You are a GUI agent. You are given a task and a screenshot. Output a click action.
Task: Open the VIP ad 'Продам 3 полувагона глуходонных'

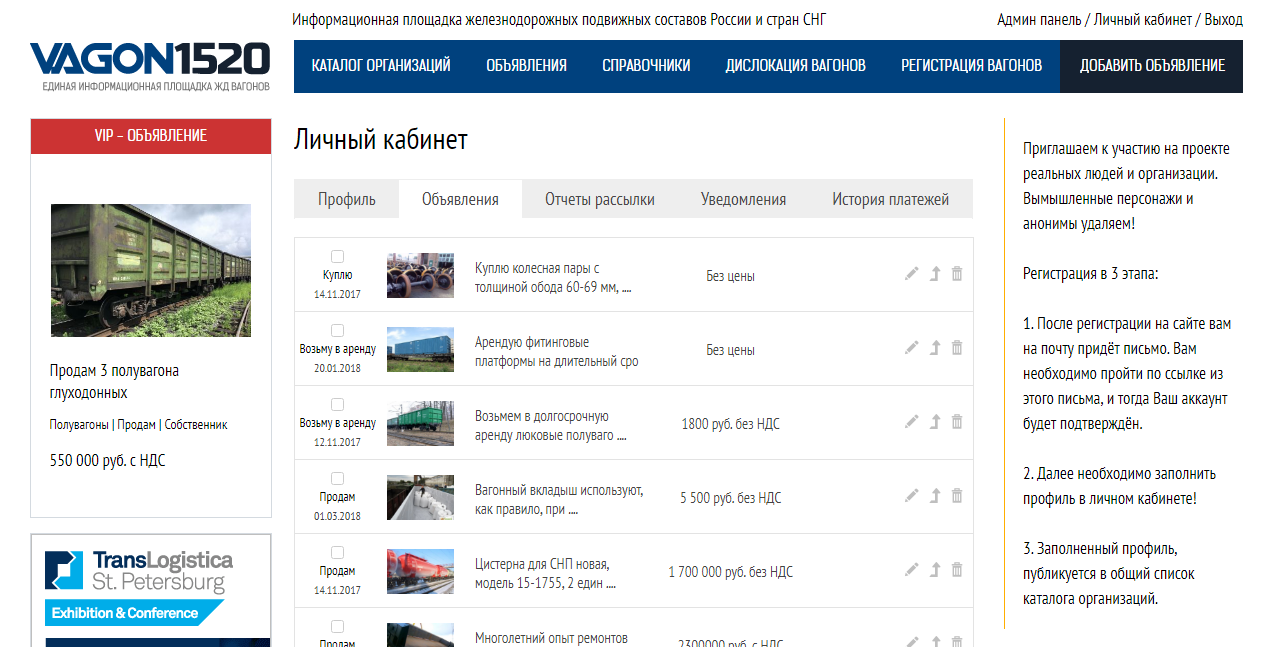[114, 381]
